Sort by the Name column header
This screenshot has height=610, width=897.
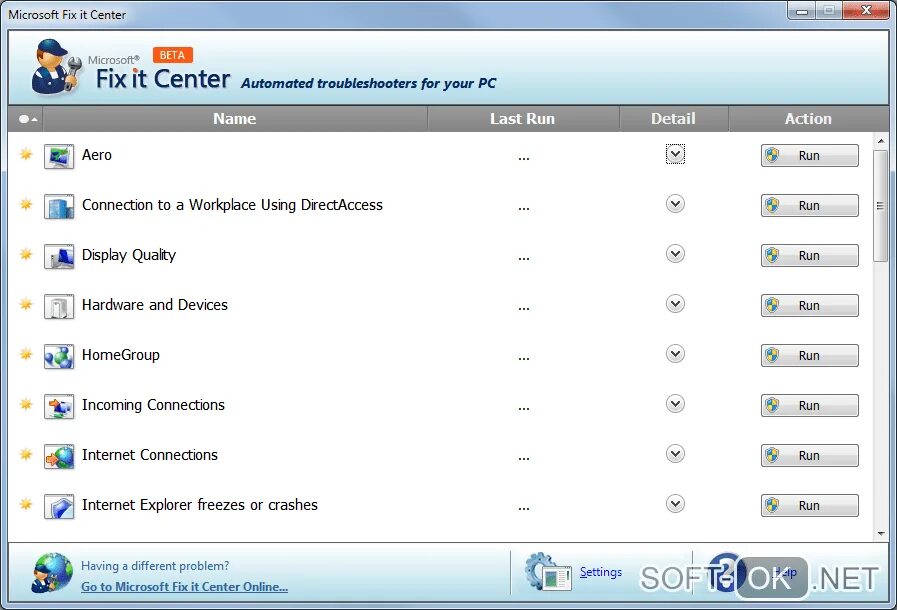coord(235,119)
